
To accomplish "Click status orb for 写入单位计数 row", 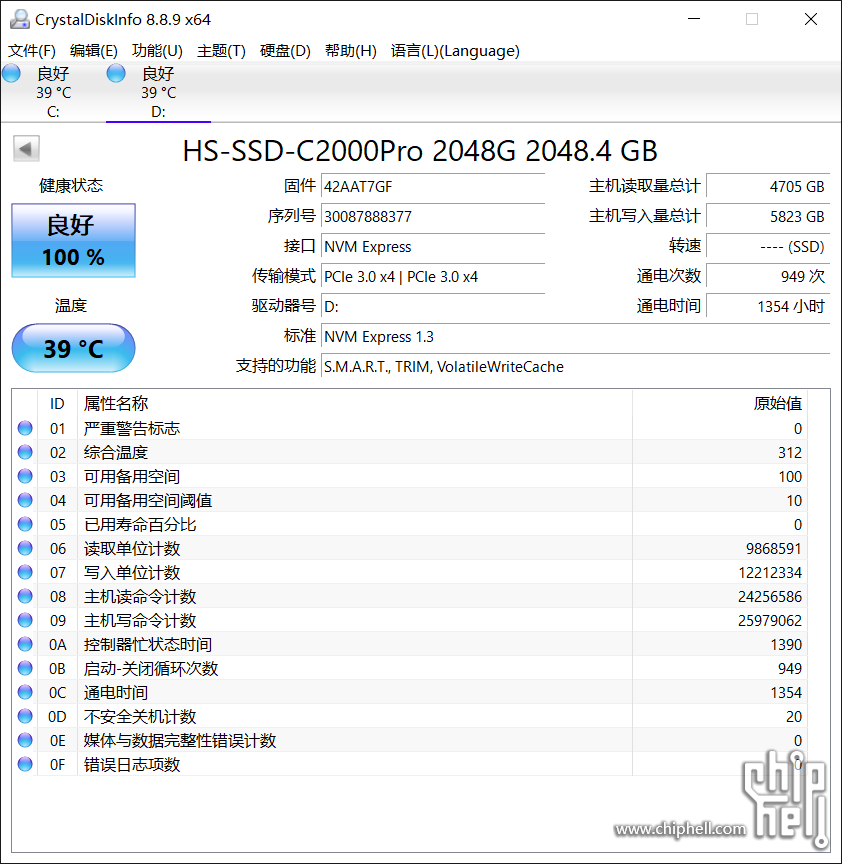I will click(x=25, y=573).
